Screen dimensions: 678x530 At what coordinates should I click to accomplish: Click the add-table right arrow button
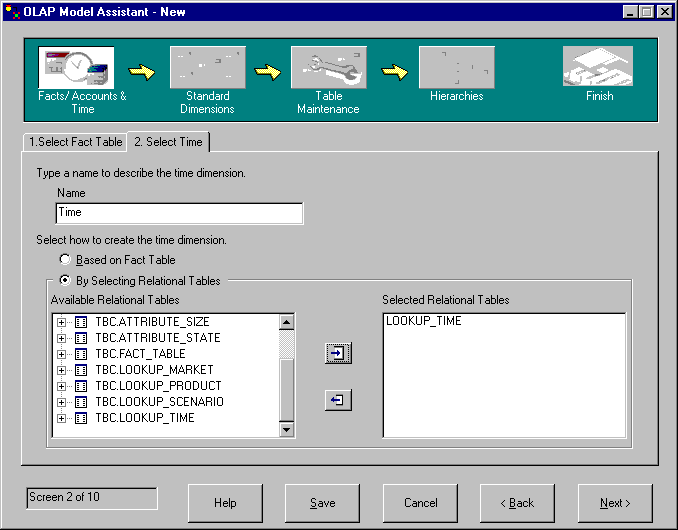[x=338, y=353]
